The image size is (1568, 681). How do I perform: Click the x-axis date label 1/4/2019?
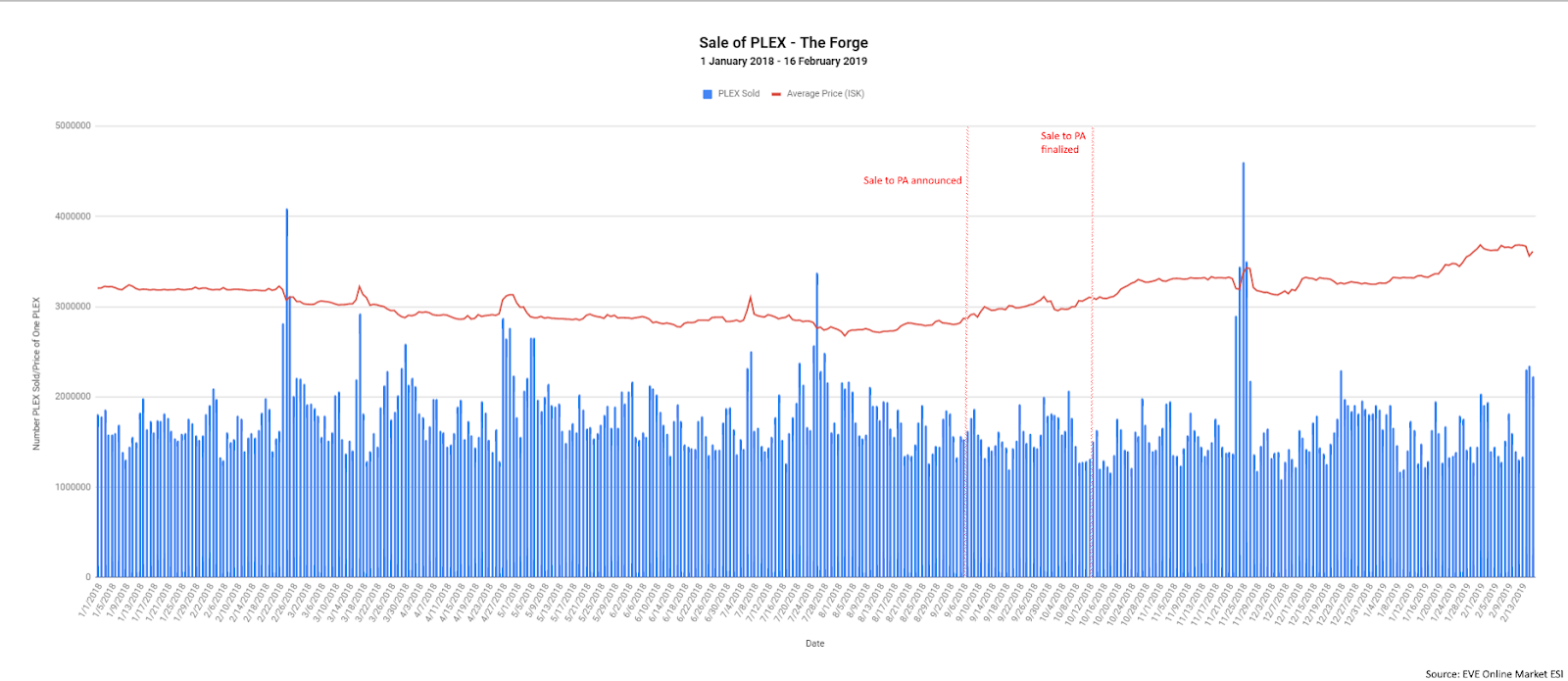[1377, 601]
